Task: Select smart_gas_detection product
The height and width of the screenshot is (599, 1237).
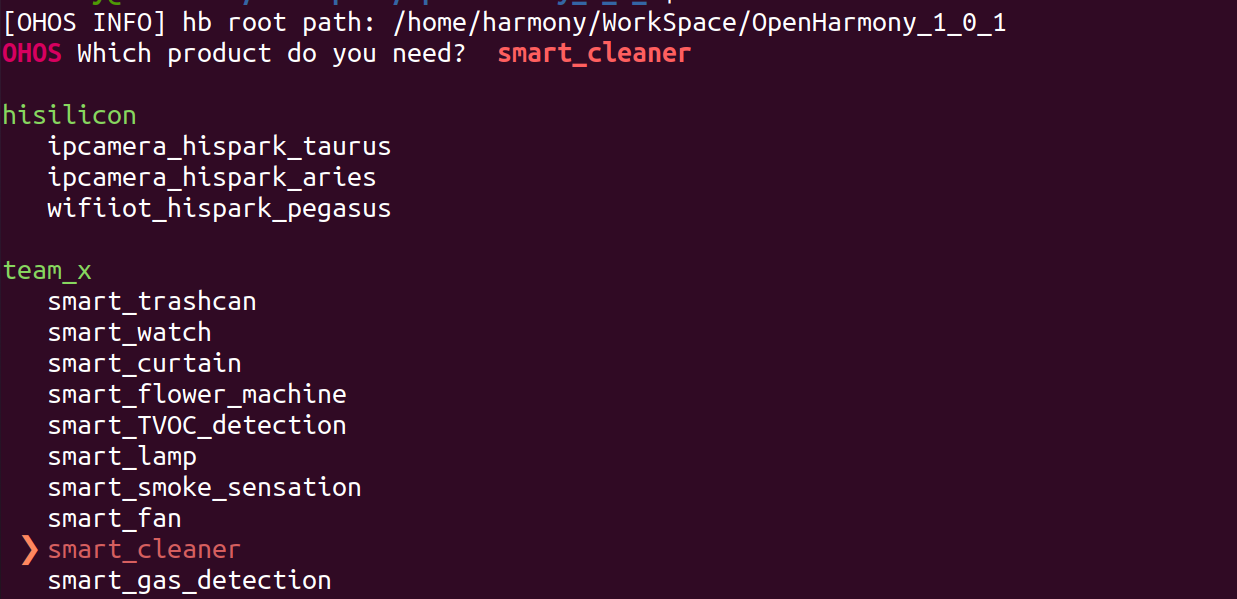Action: (189, 580)
